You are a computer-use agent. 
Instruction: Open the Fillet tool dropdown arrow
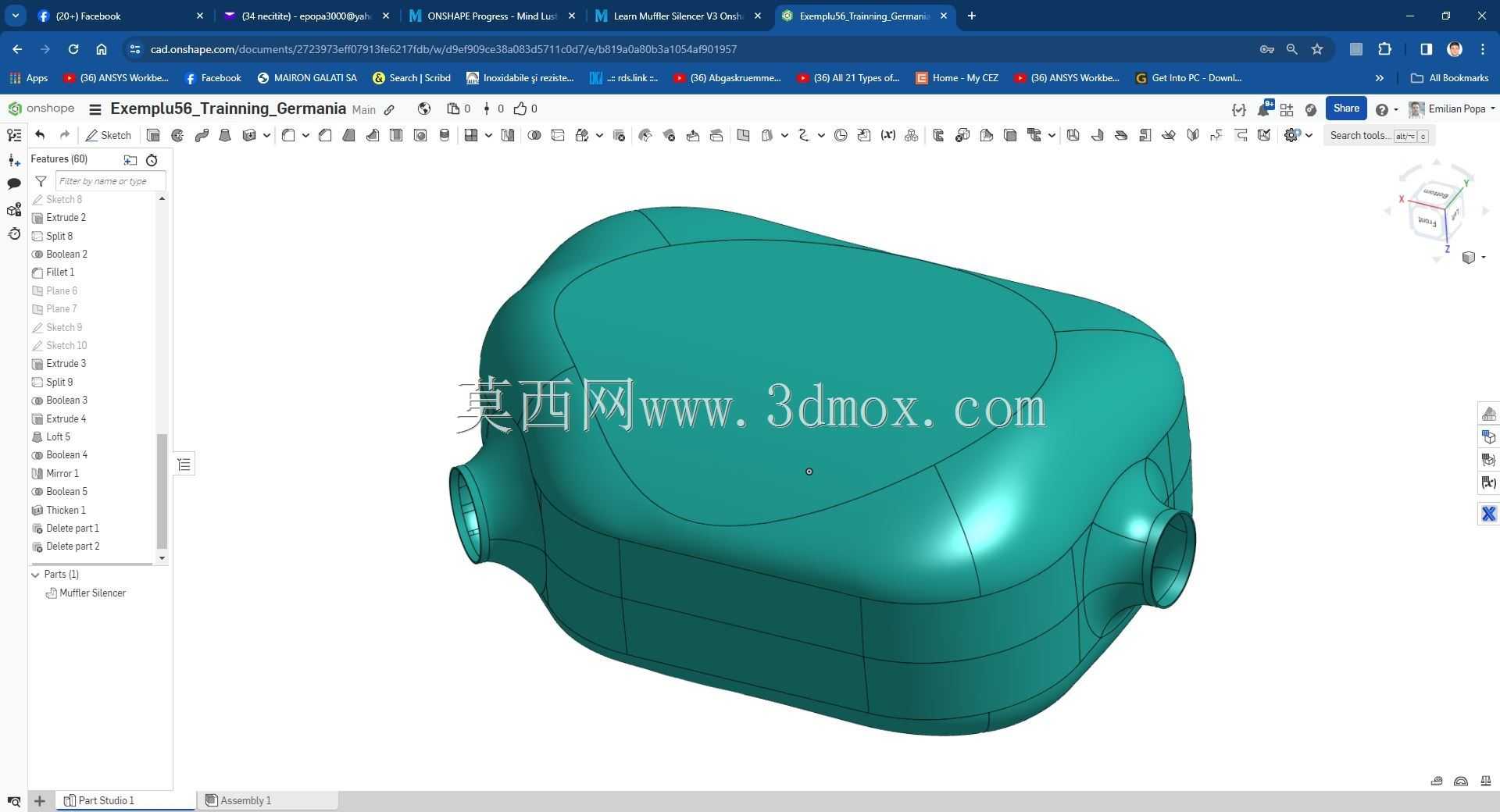click(x=305, y=135)
